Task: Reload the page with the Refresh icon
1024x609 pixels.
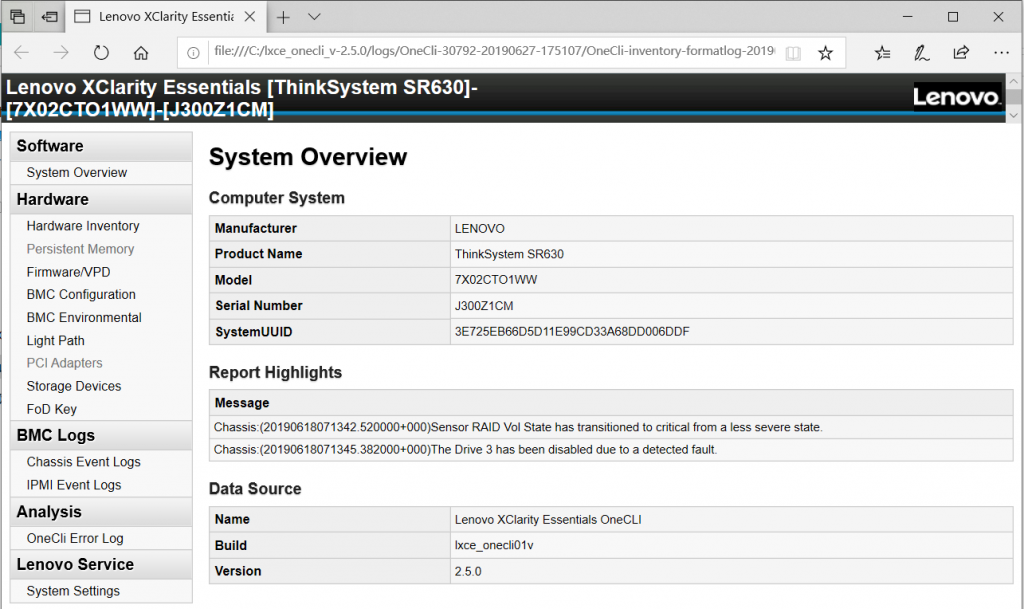Action: (101, 53)
